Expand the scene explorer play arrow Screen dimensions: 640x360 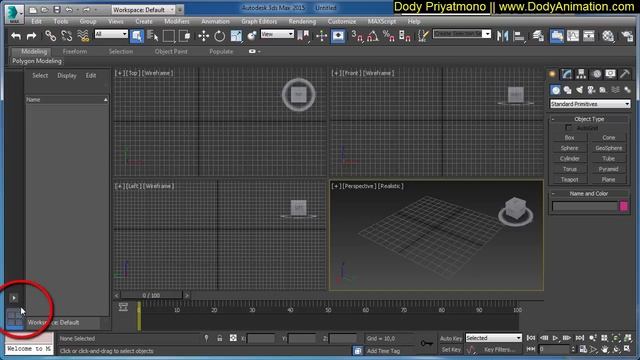(x=13, y=298)
